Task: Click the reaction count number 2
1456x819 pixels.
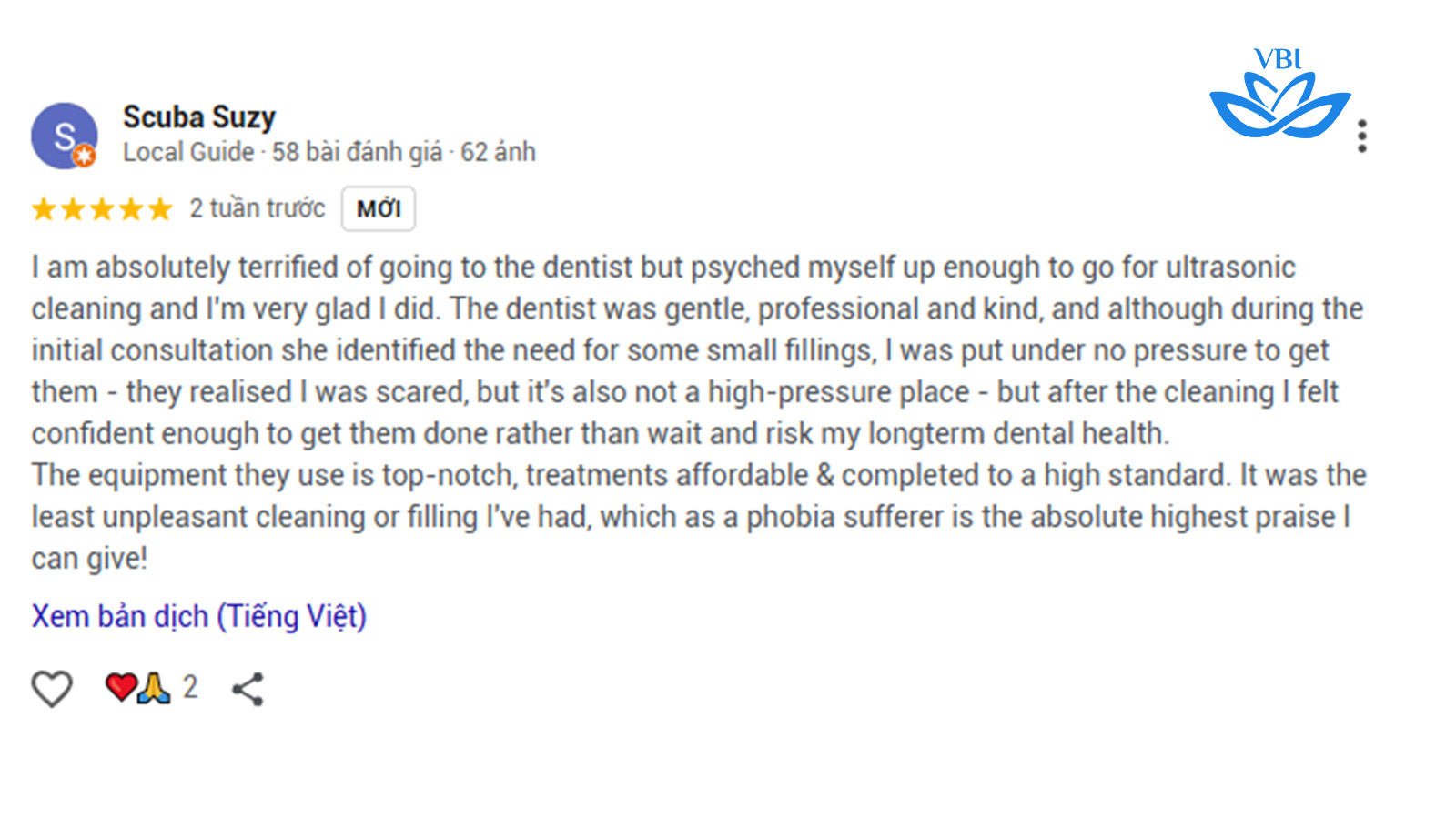Action: click(190, 687)
